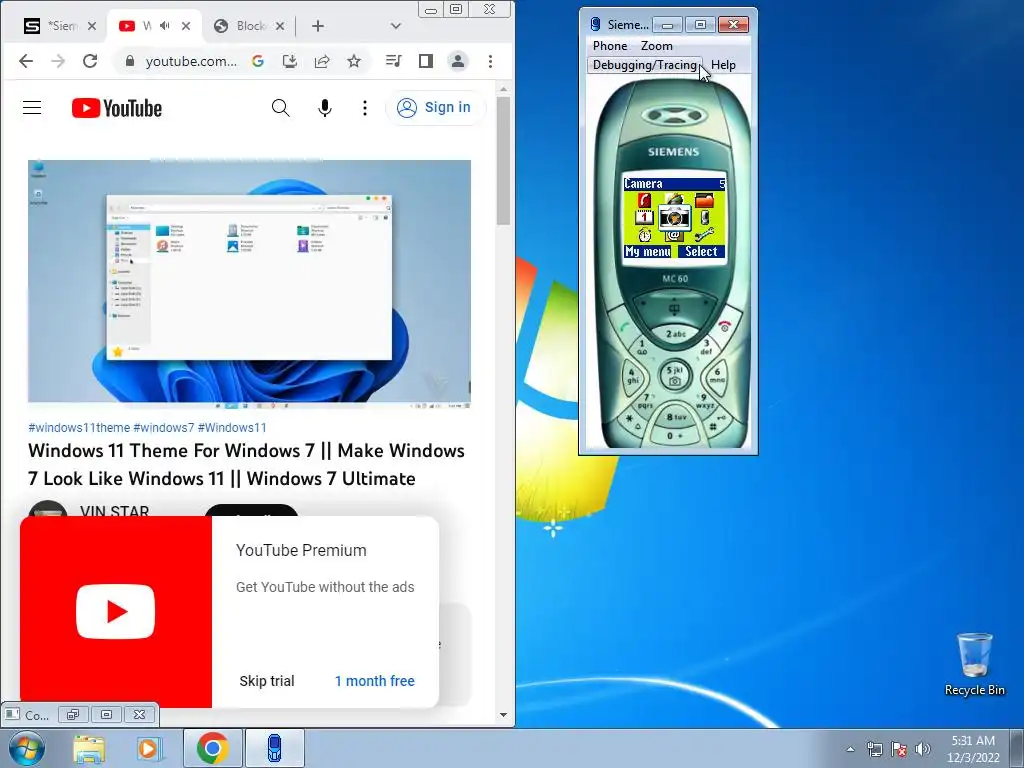Image resolution: width=1024 pixels, height=768 pixels.
Task: Show hidden tray icons arrow
Action: [x=850, y=749]
